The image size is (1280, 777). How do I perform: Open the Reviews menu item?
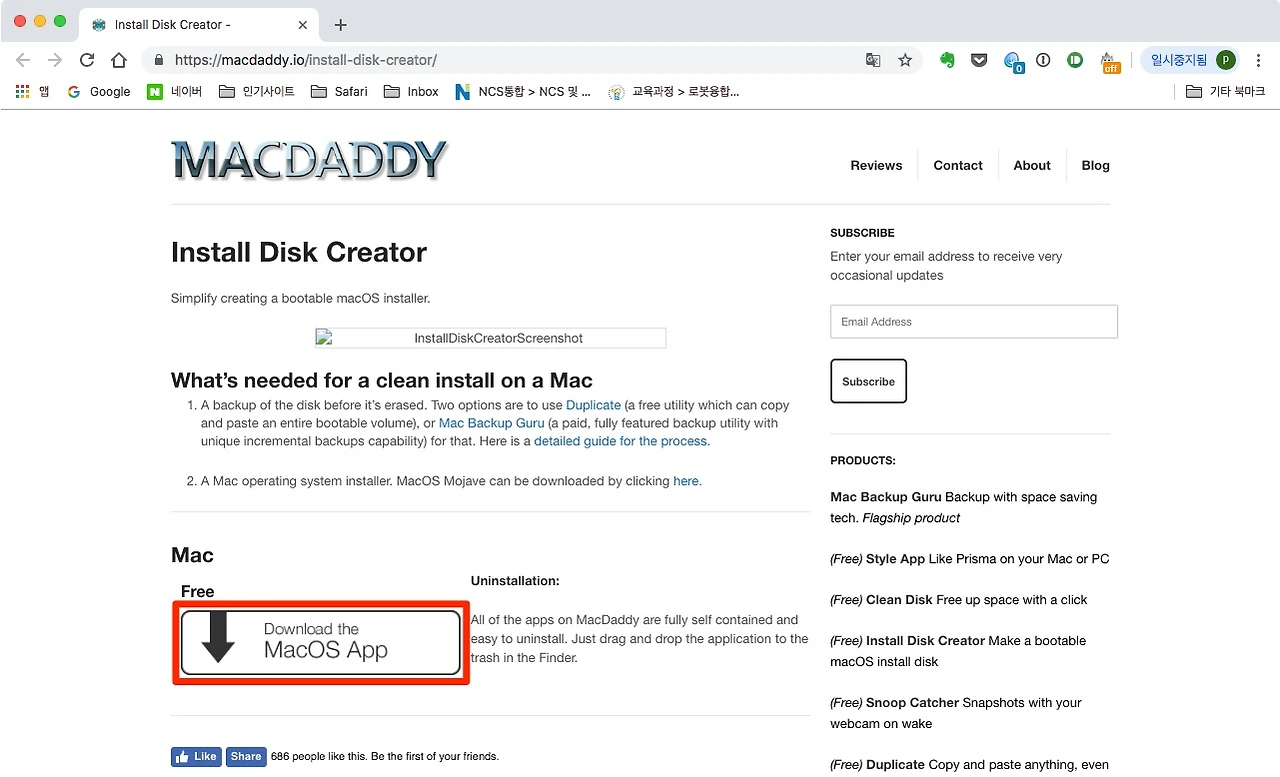(x=876, y=165)
